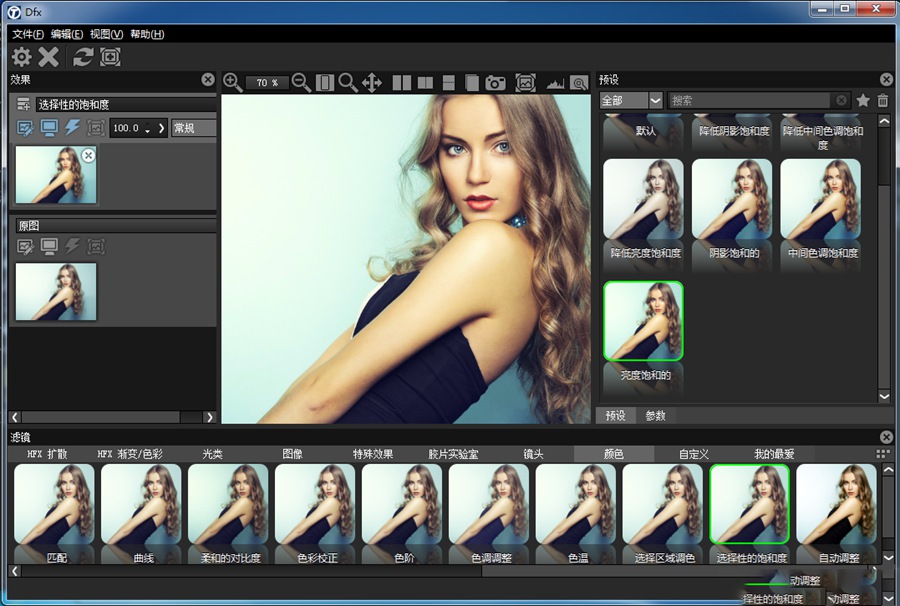Click the refresh arrows toolbar icon
Screen dimensions: 900x606
[x=83, y=57]
